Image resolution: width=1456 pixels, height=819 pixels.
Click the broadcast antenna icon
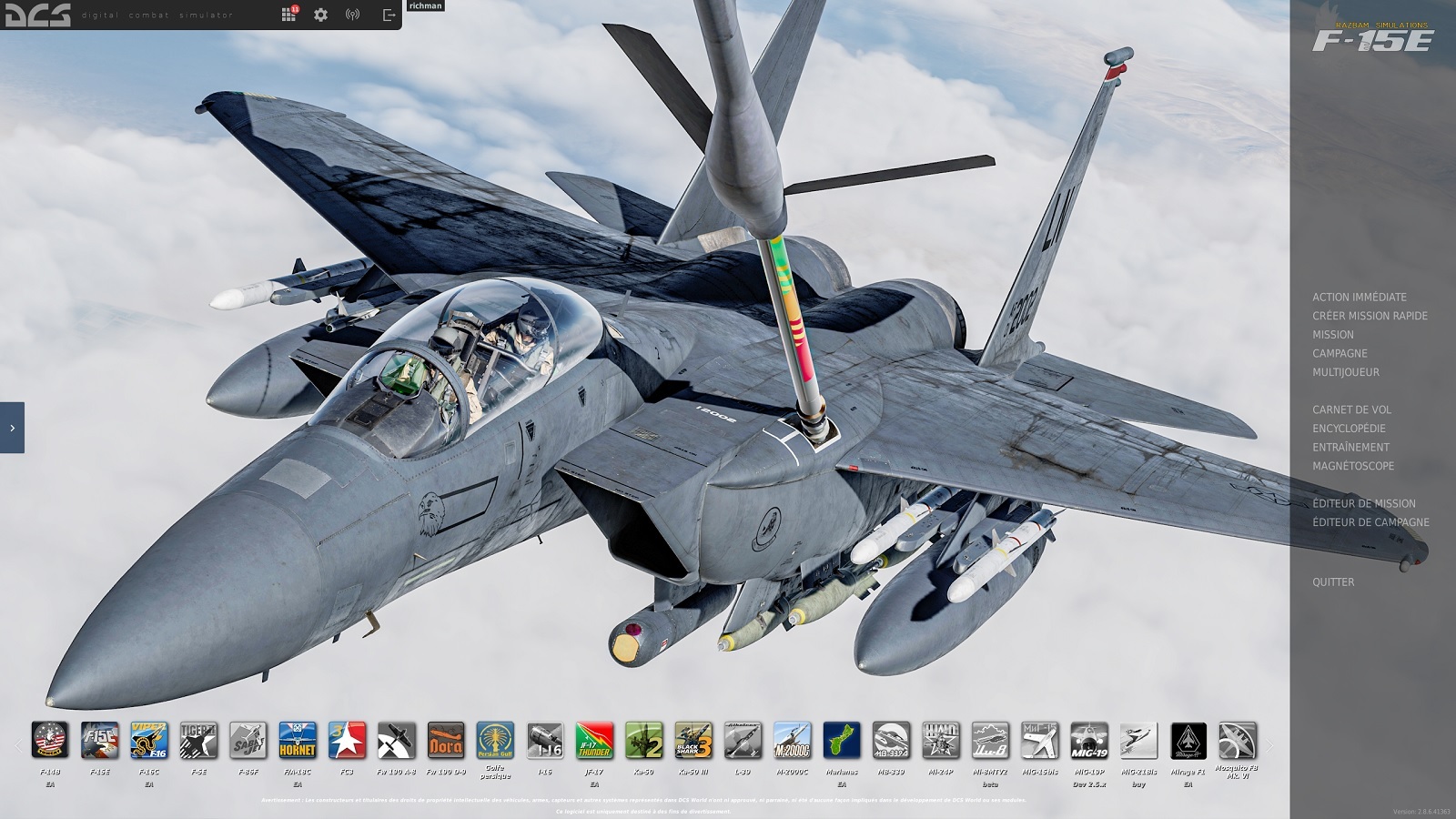(x=352, y=15)
